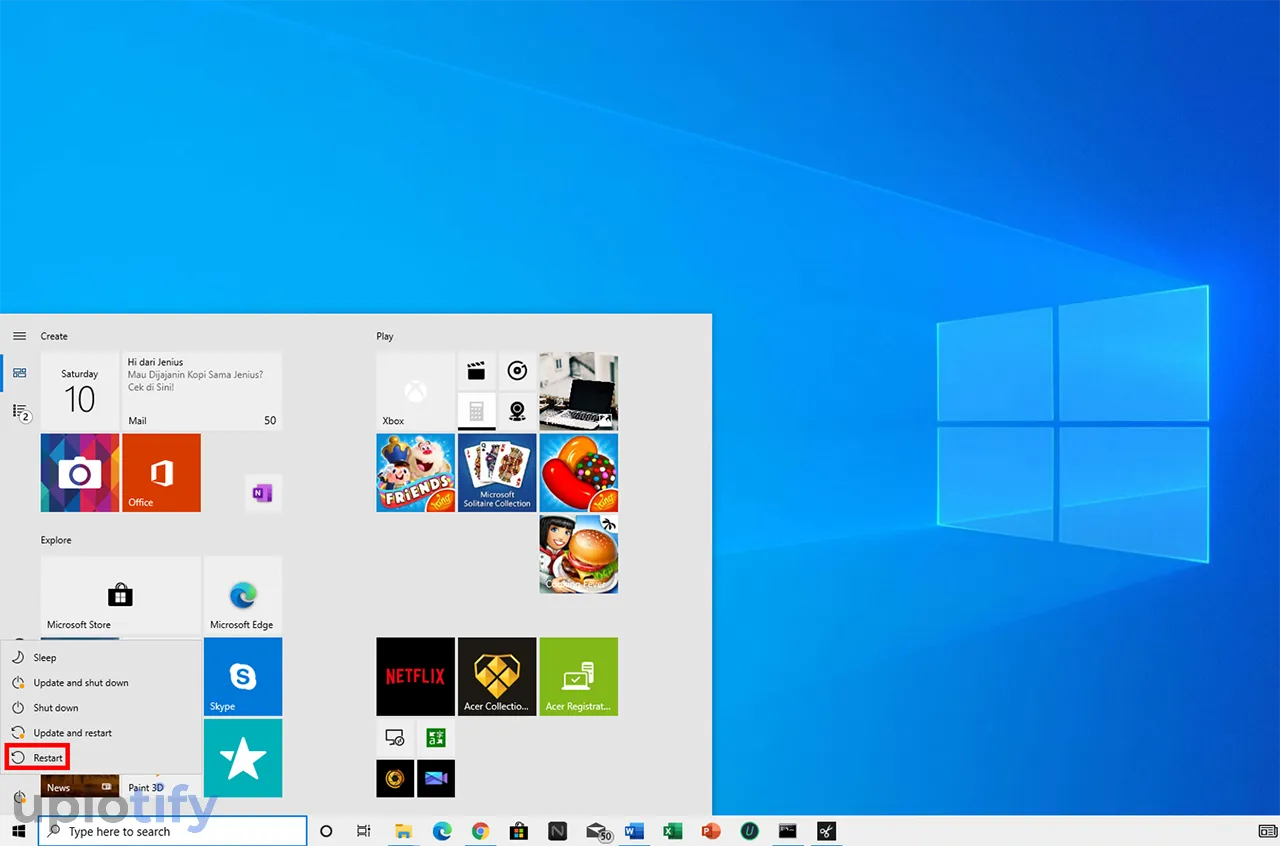
Task: Open the monitor shortcut small tile
Action: (x=395, y=738)
